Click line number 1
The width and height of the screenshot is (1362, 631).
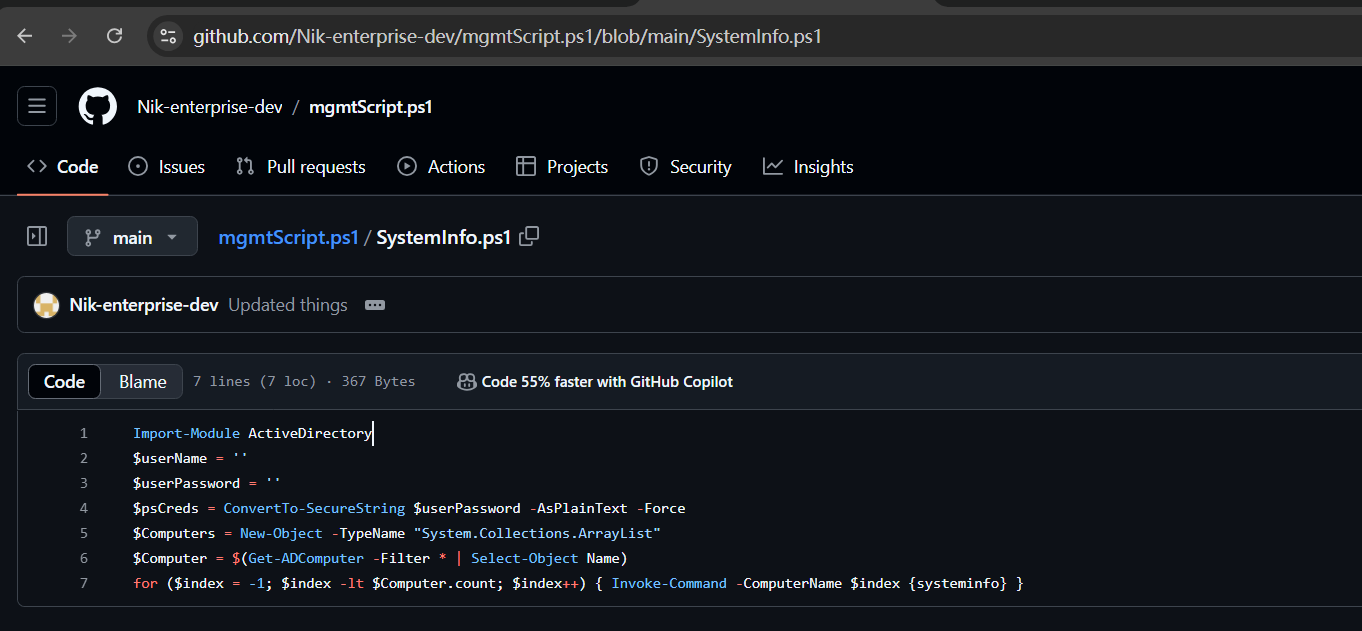(x=83, y=433)
